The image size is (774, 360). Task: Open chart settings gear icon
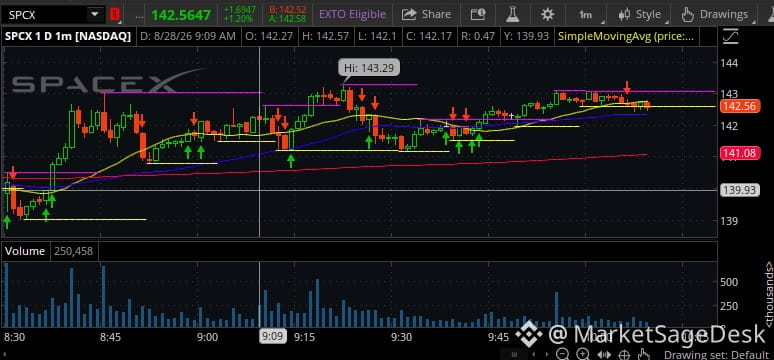point(547,14)
